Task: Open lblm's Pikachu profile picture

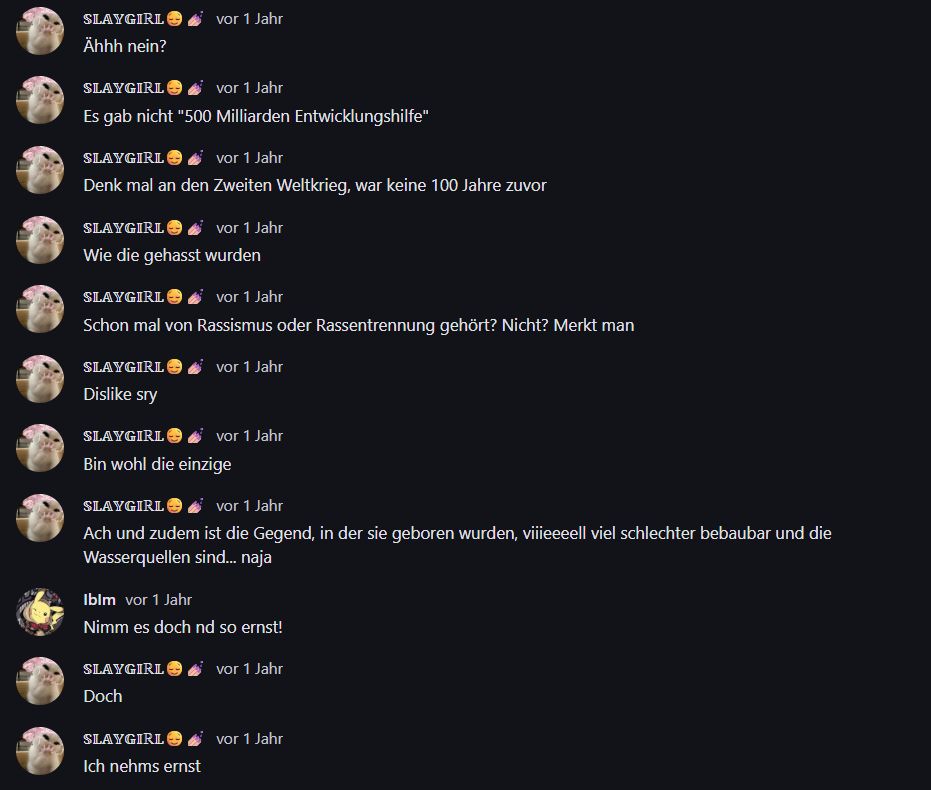Action: [x=41, y=612]
